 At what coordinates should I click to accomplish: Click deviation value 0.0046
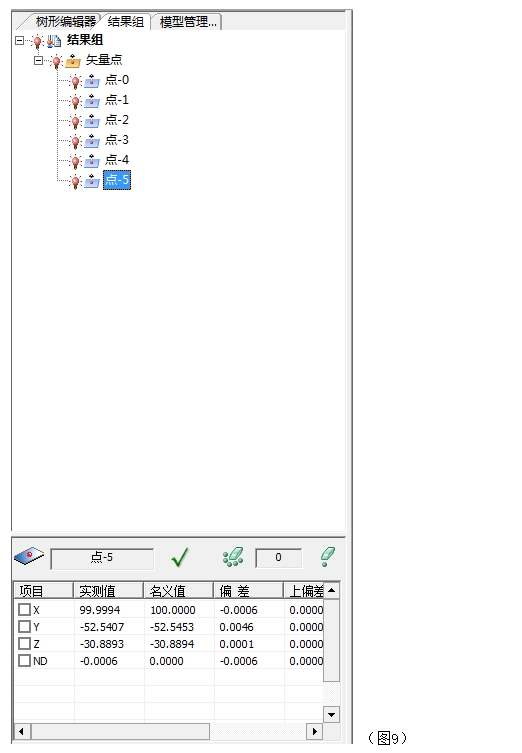(x=236, y=627)
